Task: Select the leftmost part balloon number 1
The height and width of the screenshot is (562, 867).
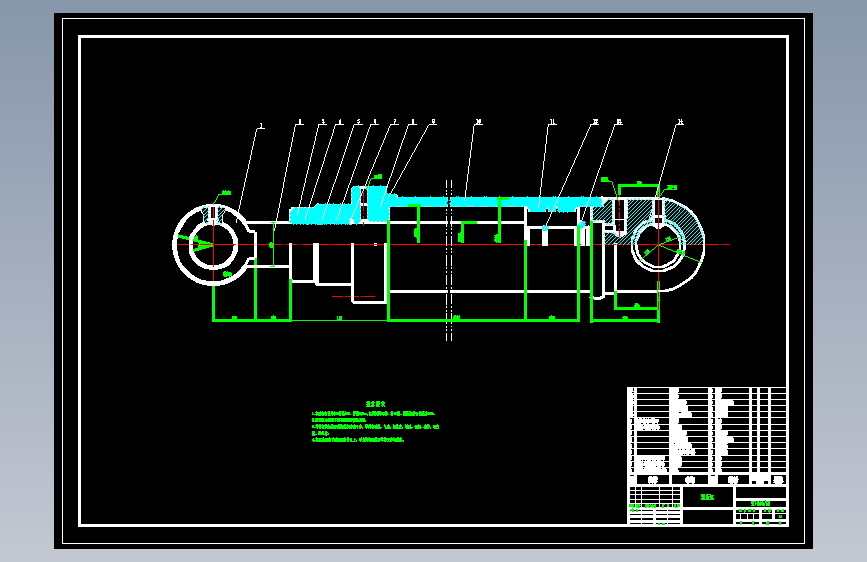Action: pyautogui.click(x=262, y=127)
